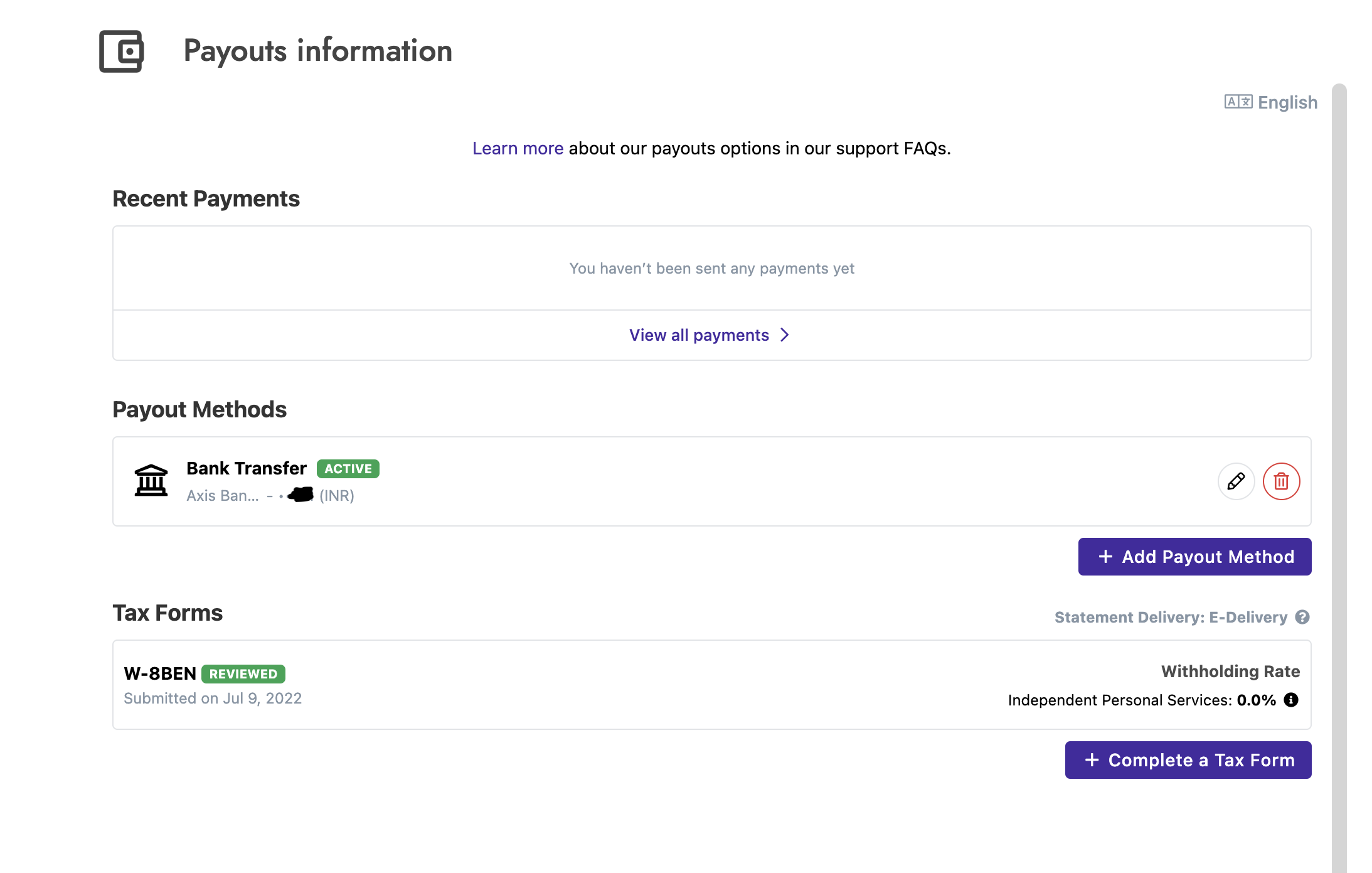This screenshot has height=873, width=1372.
Task: Click the Bank Transfer payout method title
Action: click(247, 468)
